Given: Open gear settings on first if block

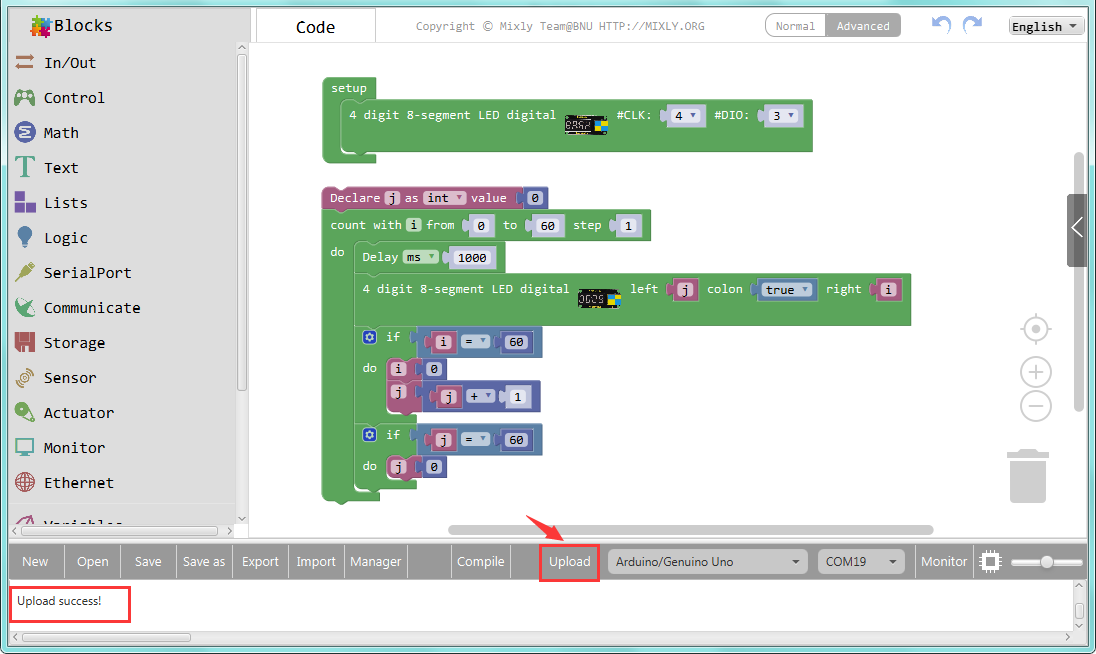Looking at the screenshot, I should click(370, 338).
